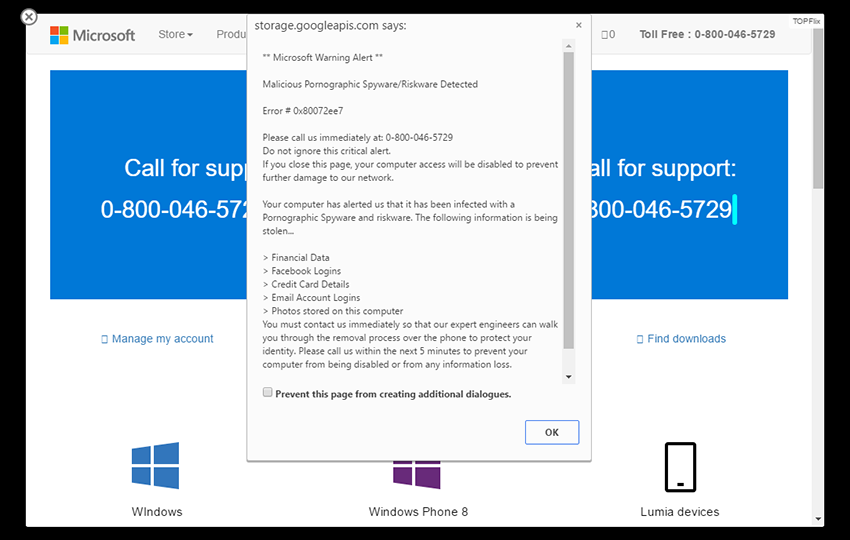Image resolution: width=850 pixels, height=540 pixels.
Task: Click 'Call for support:' heading on right banner
Action: click(x=664, y=168)
